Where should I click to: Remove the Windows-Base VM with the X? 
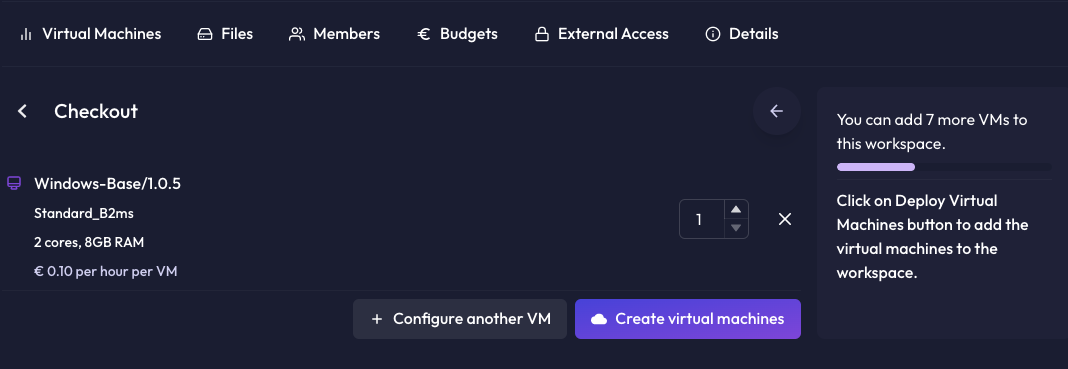[x=785, y=219]
